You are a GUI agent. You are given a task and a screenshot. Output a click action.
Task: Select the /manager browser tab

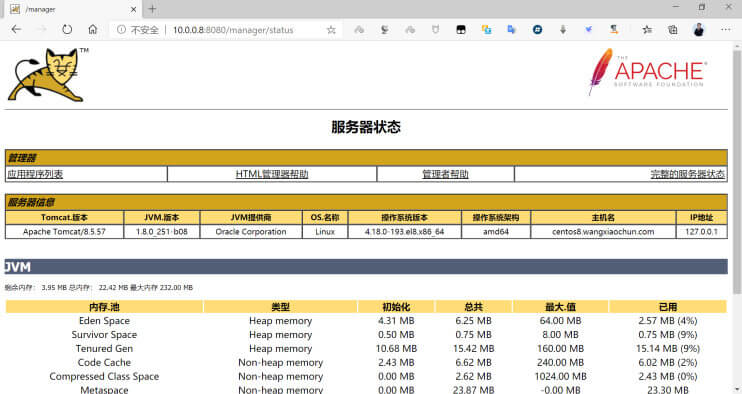click(x=73, y=9)
